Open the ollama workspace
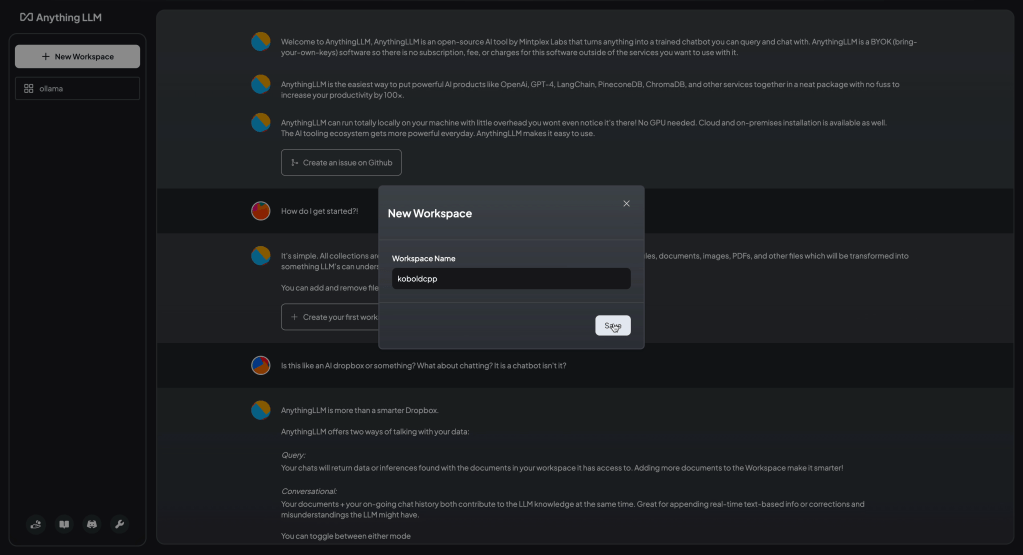The width and height of the screenshot is (1023, 555). pos(77,89)
